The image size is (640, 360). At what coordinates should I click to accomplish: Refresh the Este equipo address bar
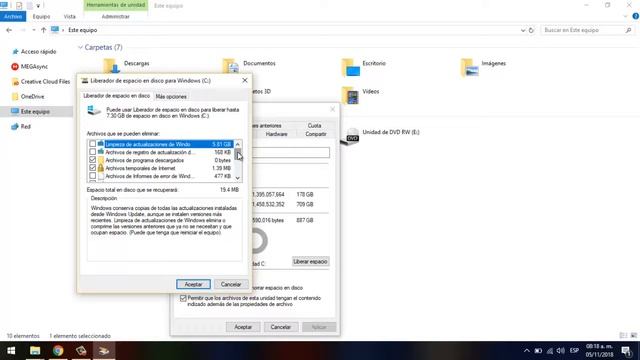coord(531,30)
